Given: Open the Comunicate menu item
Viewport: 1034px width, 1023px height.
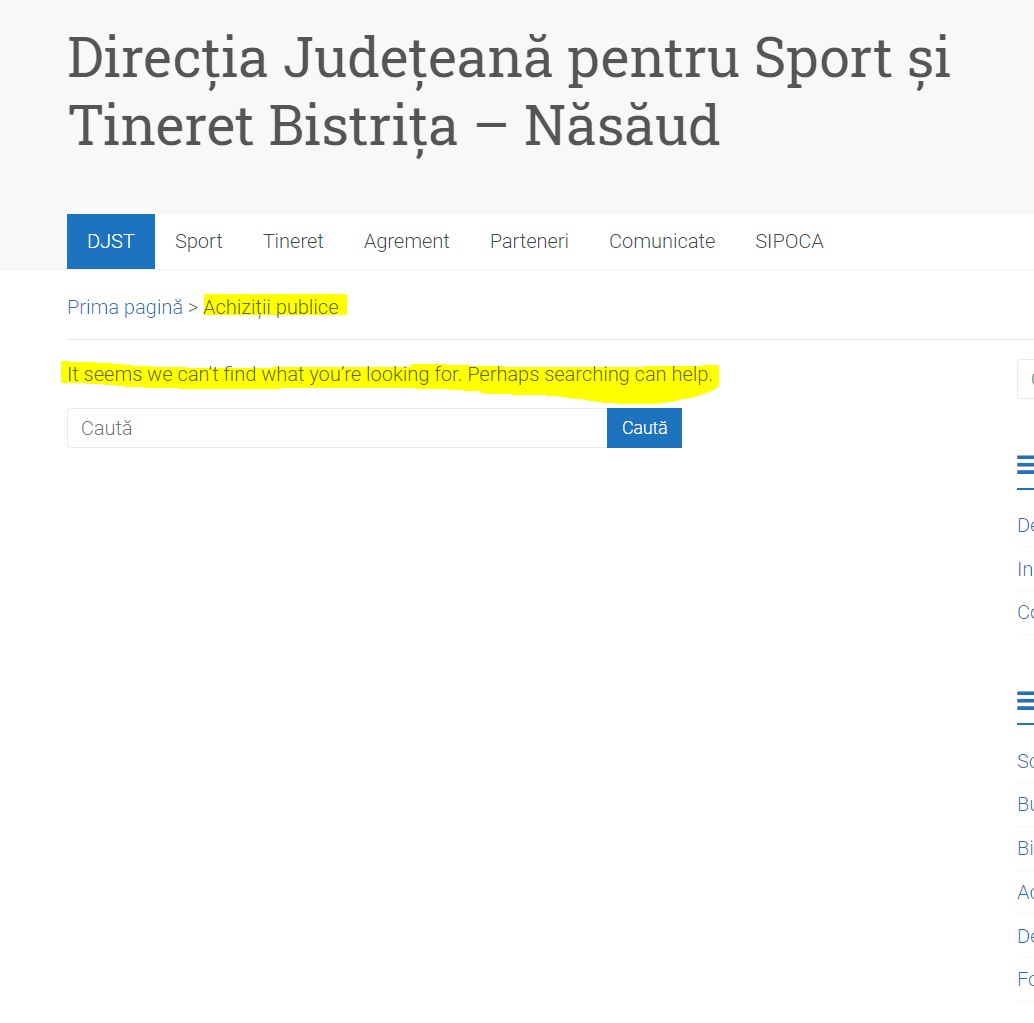Looking at the screenshot, I should tap(662, 241).
